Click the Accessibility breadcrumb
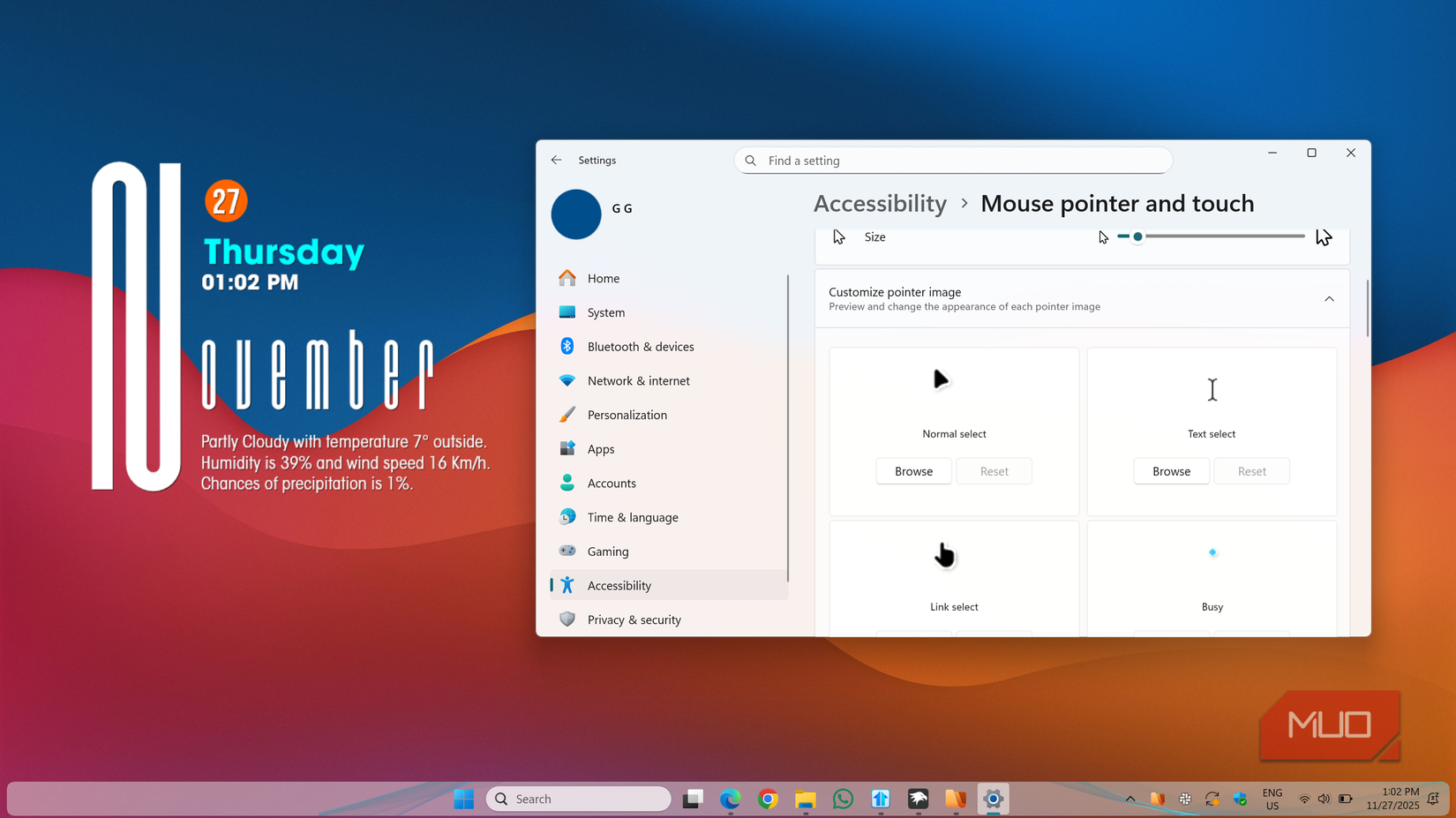Screen dimensions: 1456x818 point(880,203)
